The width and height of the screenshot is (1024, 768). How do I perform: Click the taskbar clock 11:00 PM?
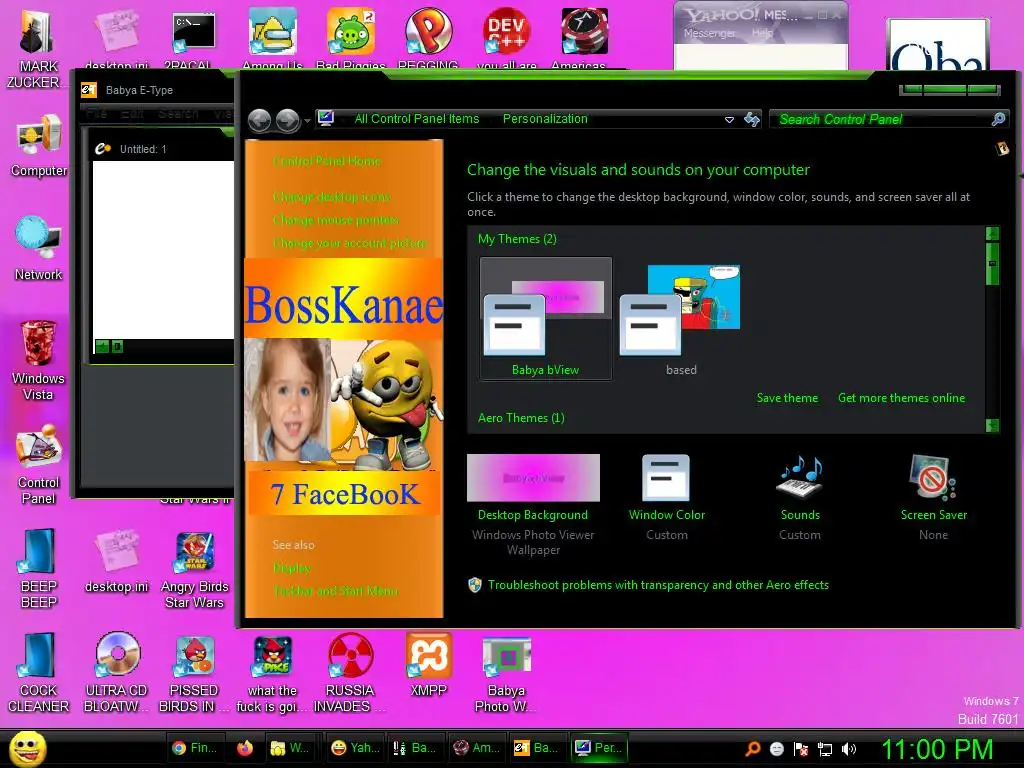(x=937, y=749)
